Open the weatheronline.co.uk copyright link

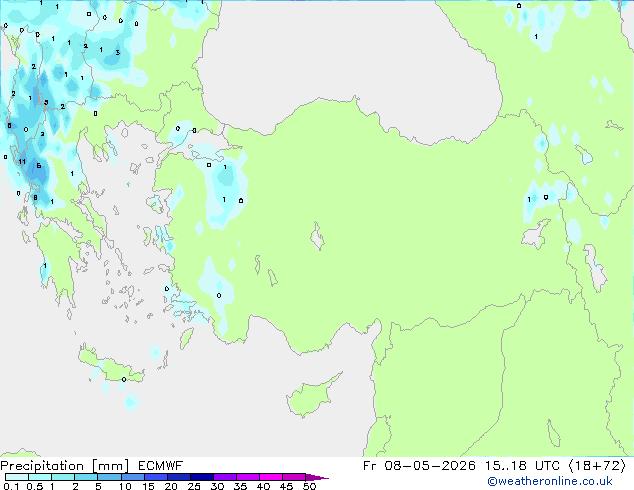[550, 481]
